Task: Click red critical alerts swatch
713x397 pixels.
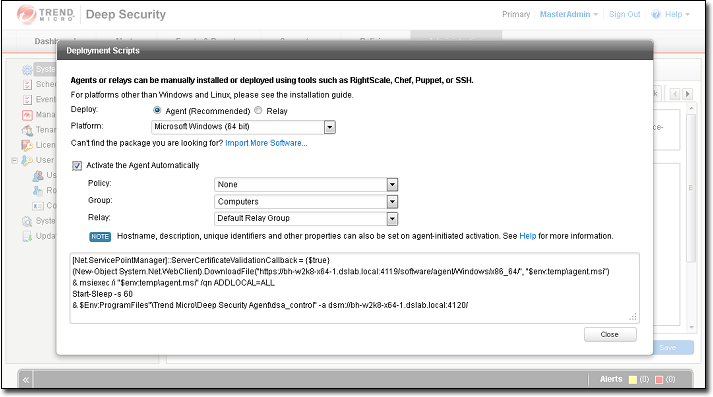Action: pos(659,380)
